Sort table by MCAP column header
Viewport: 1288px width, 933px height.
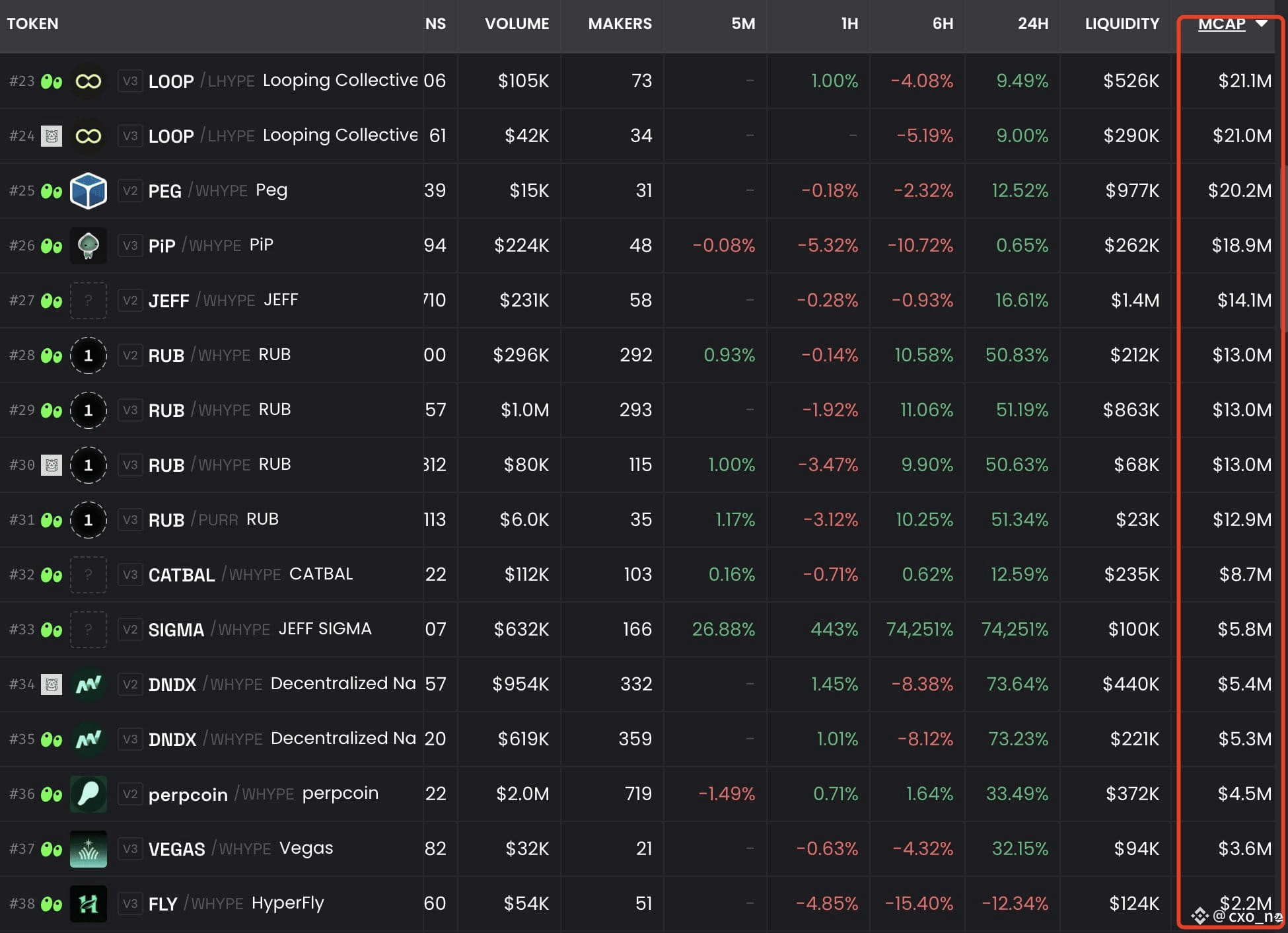pyautogui.click(x=1222, y=24)
